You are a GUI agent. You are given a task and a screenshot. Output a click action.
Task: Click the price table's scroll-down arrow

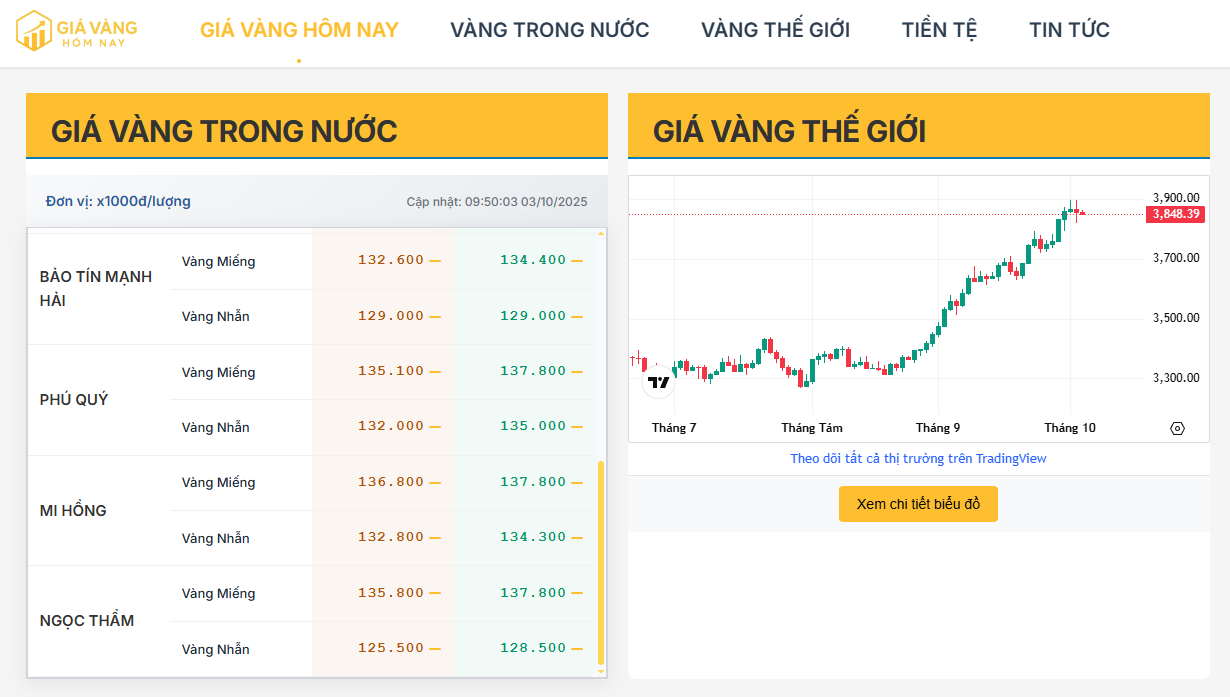click(601, 670)
